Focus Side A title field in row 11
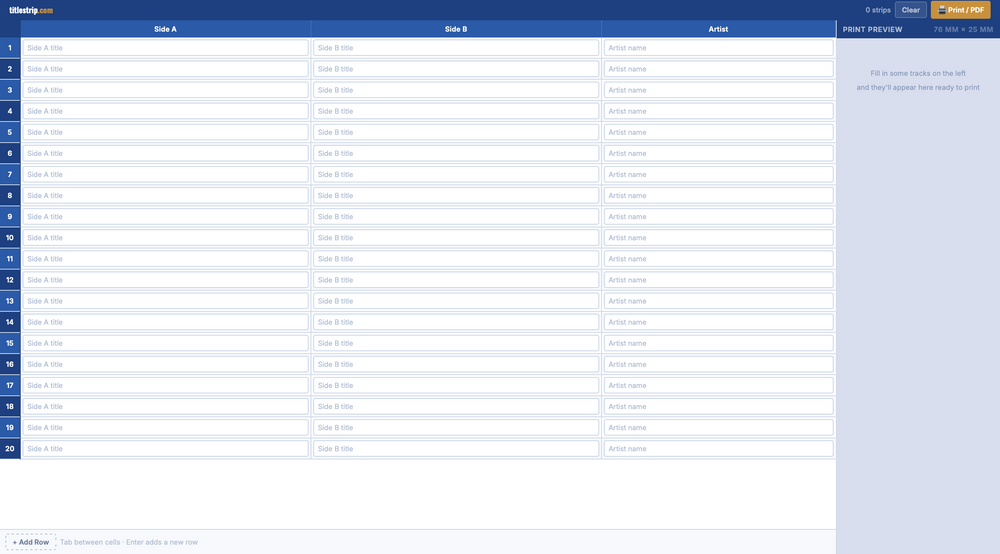Viewport: 1000px width, 554px height. [165, 258]
